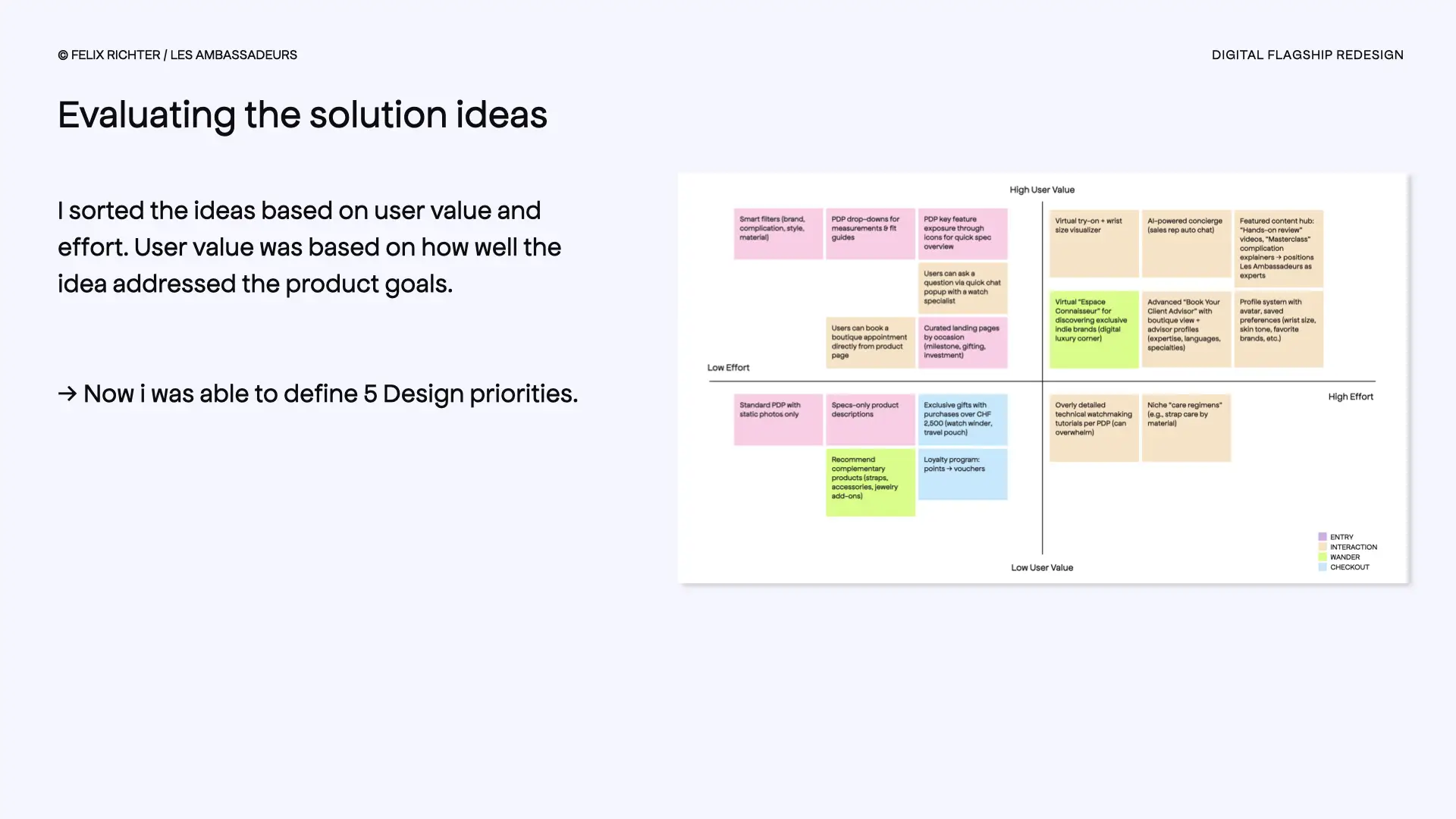Click the 'DIGITAL FLAGSHIP REDESIGN' header text
The height and width of the screenshot is (819, 1456).
(x=1307, y=55)
